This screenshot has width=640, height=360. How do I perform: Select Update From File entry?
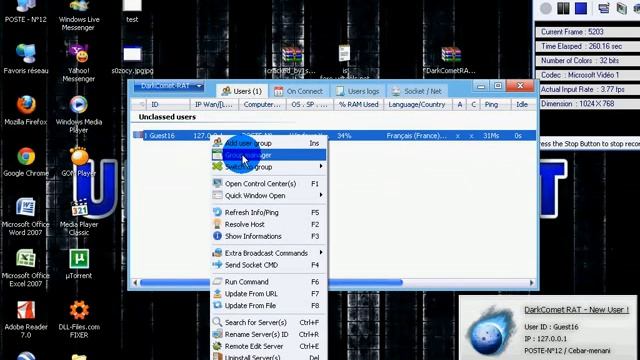(269, 305)
